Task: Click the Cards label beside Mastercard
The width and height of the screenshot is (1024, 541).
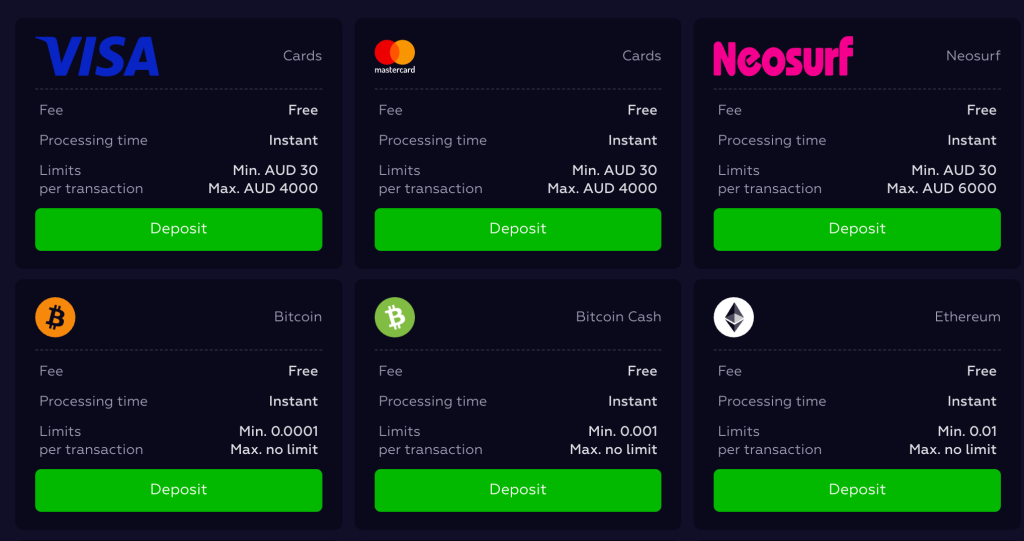Action: [641, 56]
